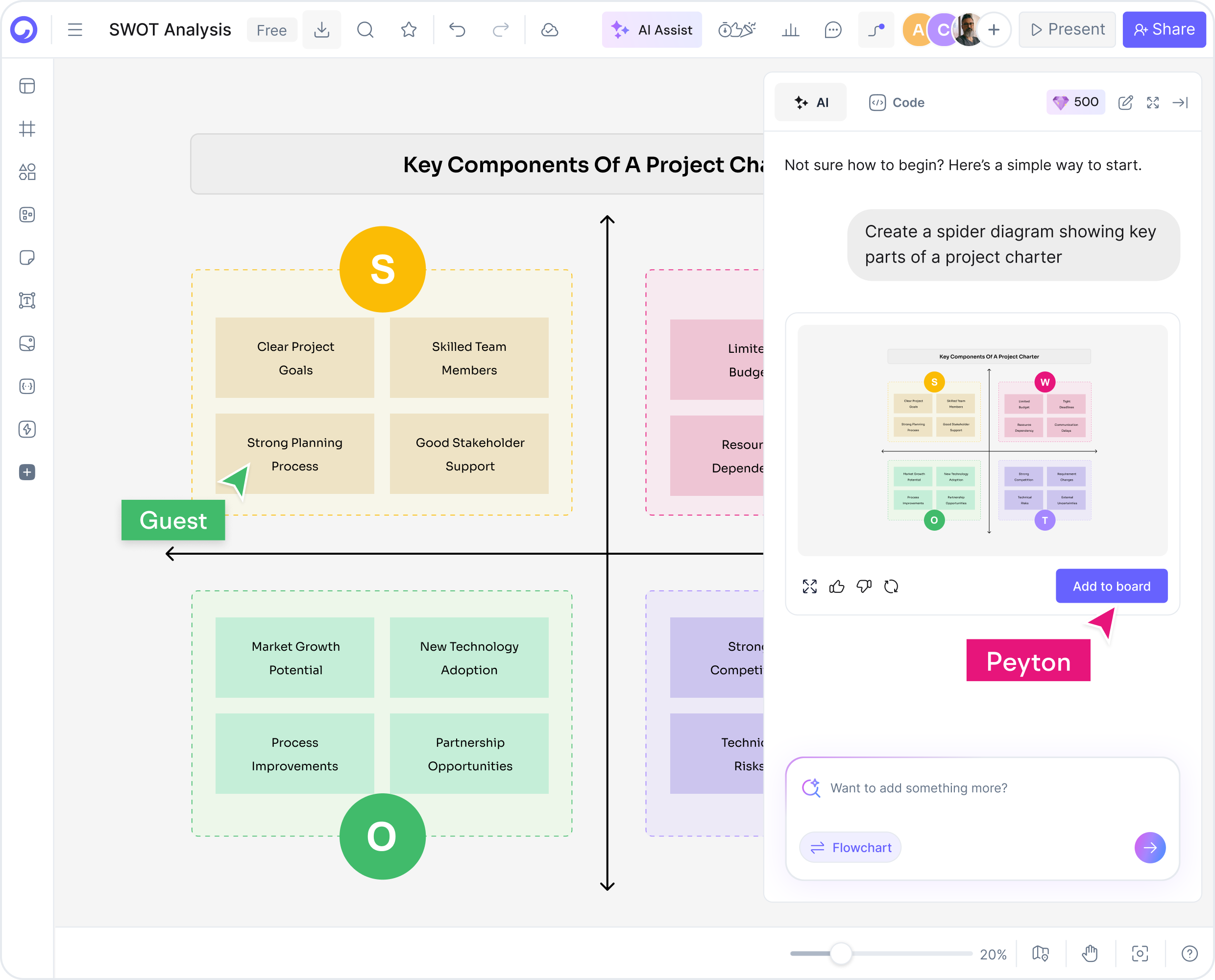Image resolution: width=1215 pixels, height=980 pixels.
Task: Collapse the AI panel with the arrow icon
Action: [1181, 102]
